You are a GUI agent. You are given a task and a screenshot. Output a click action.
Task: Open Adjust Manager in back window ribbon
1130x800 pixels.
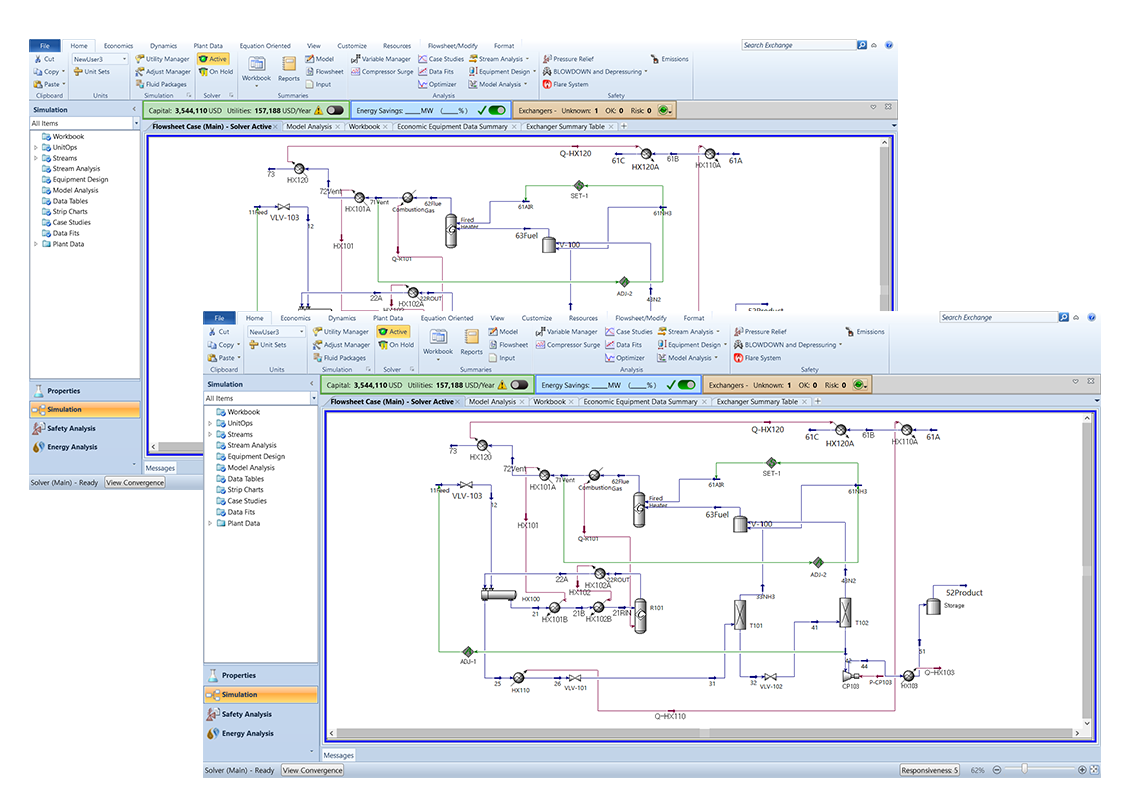tap(163, 71)
